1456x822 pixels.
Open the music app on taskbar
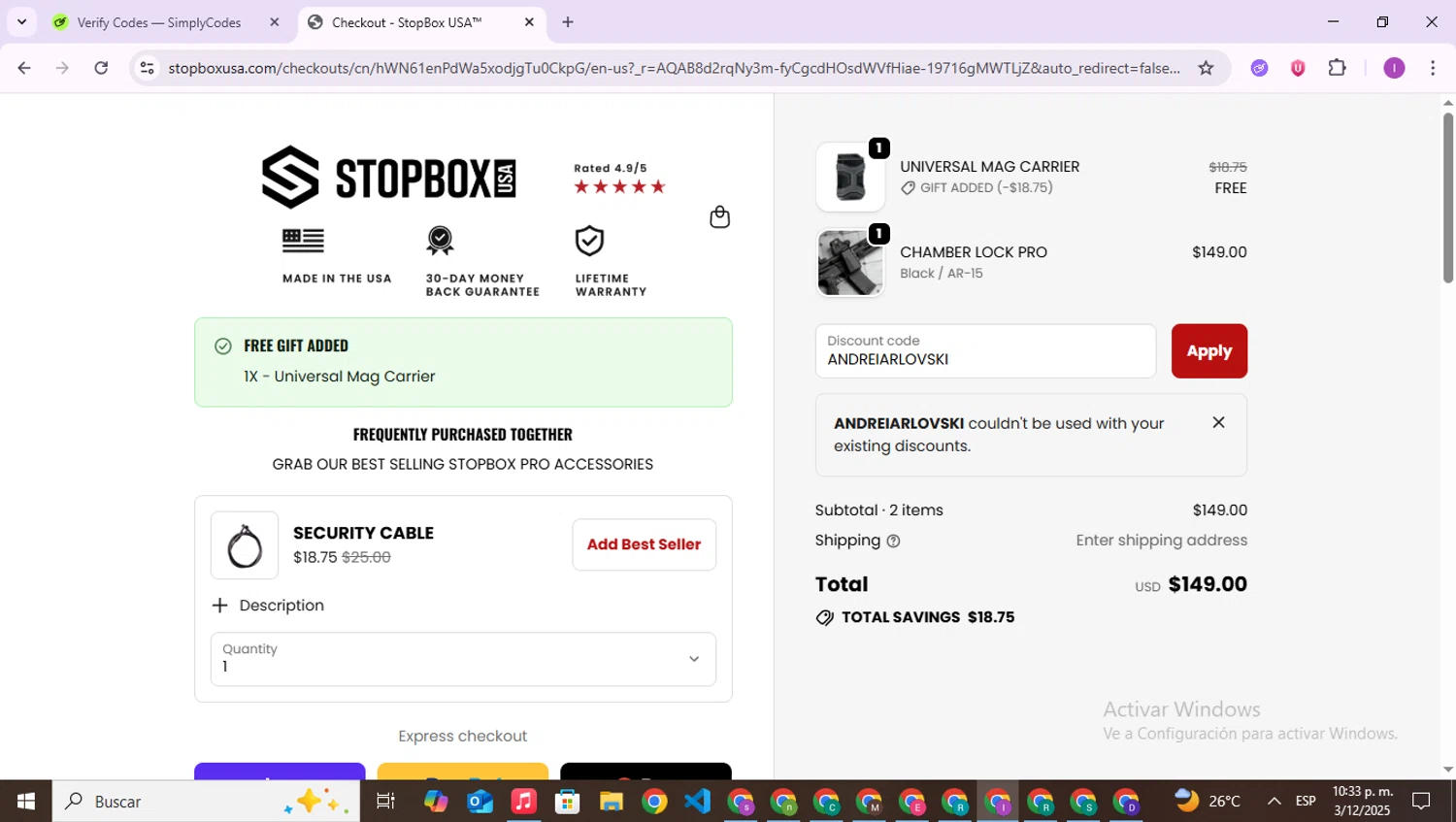(x=523, y=802)
